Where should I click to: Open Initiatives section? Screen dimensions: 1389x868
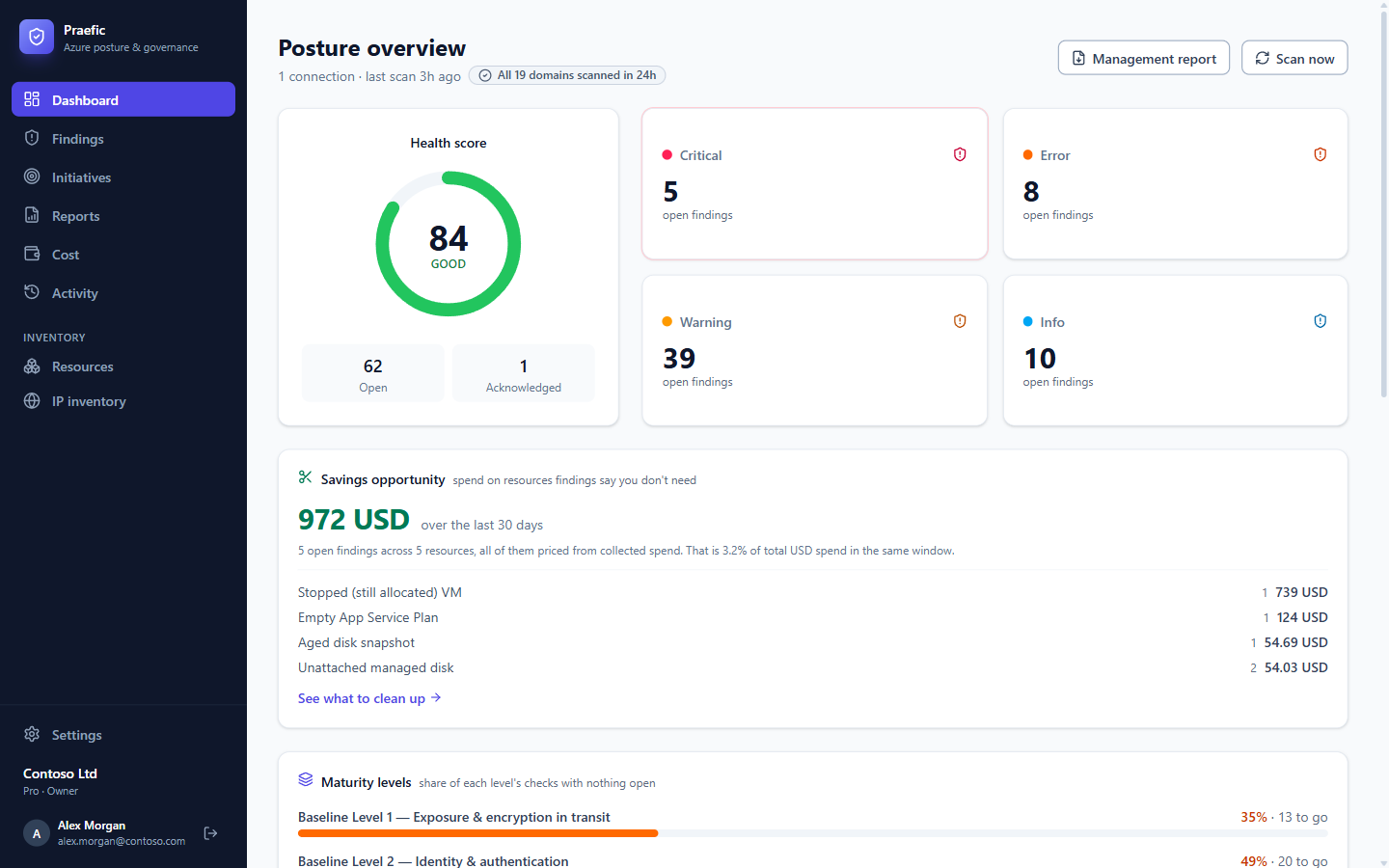123,176
